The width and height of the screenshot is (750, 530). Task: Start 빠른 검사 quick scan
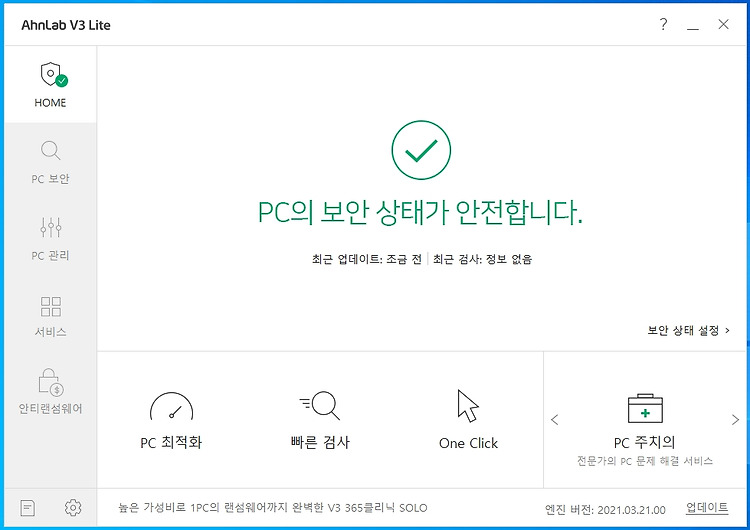[x=320, y=420]
